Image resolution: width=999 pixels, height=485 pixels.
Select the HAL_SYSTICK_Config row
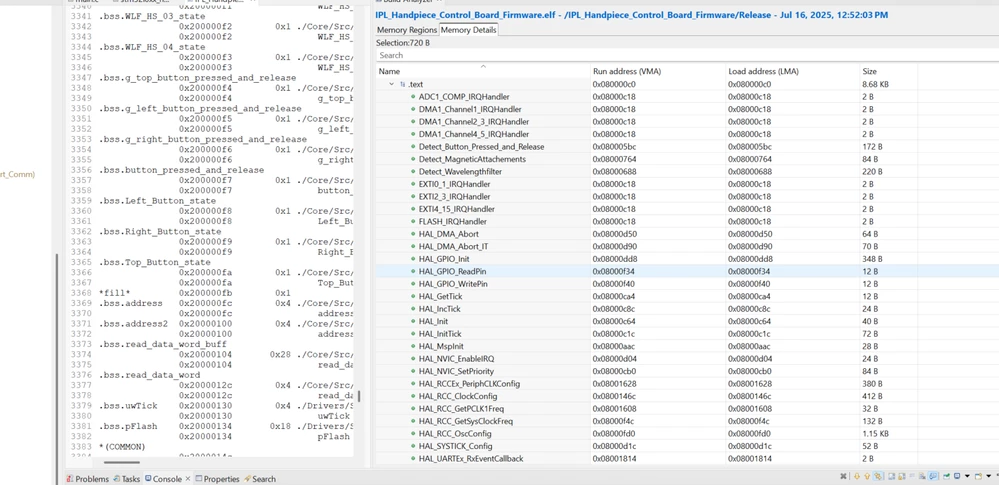pyautogui.click(x=687, y=445)
